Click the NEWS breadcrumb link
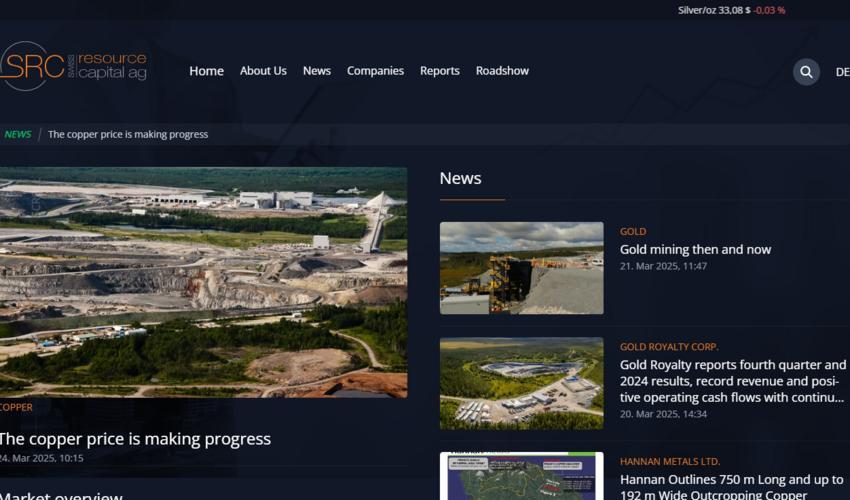The width and height of the screenshot is (850, 500). [x=17, y=134]
